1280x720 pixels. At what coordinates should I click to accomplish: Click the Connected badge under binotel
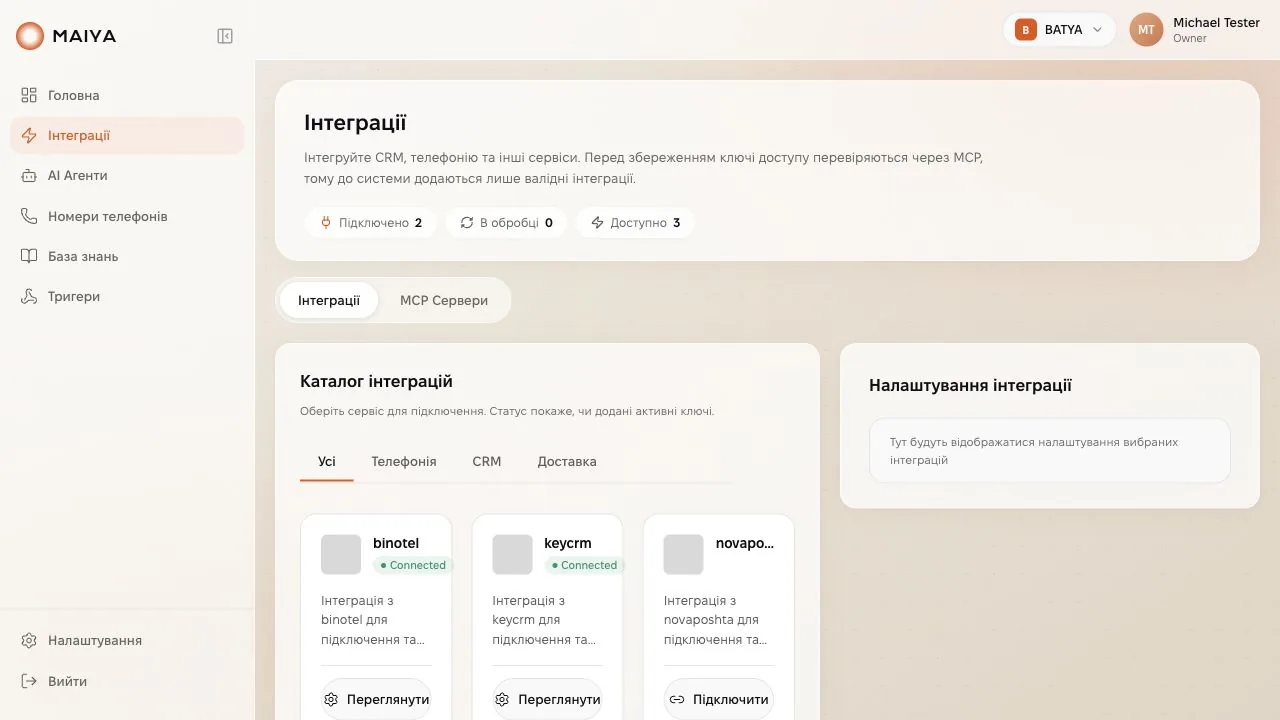[x=413, y=565]
